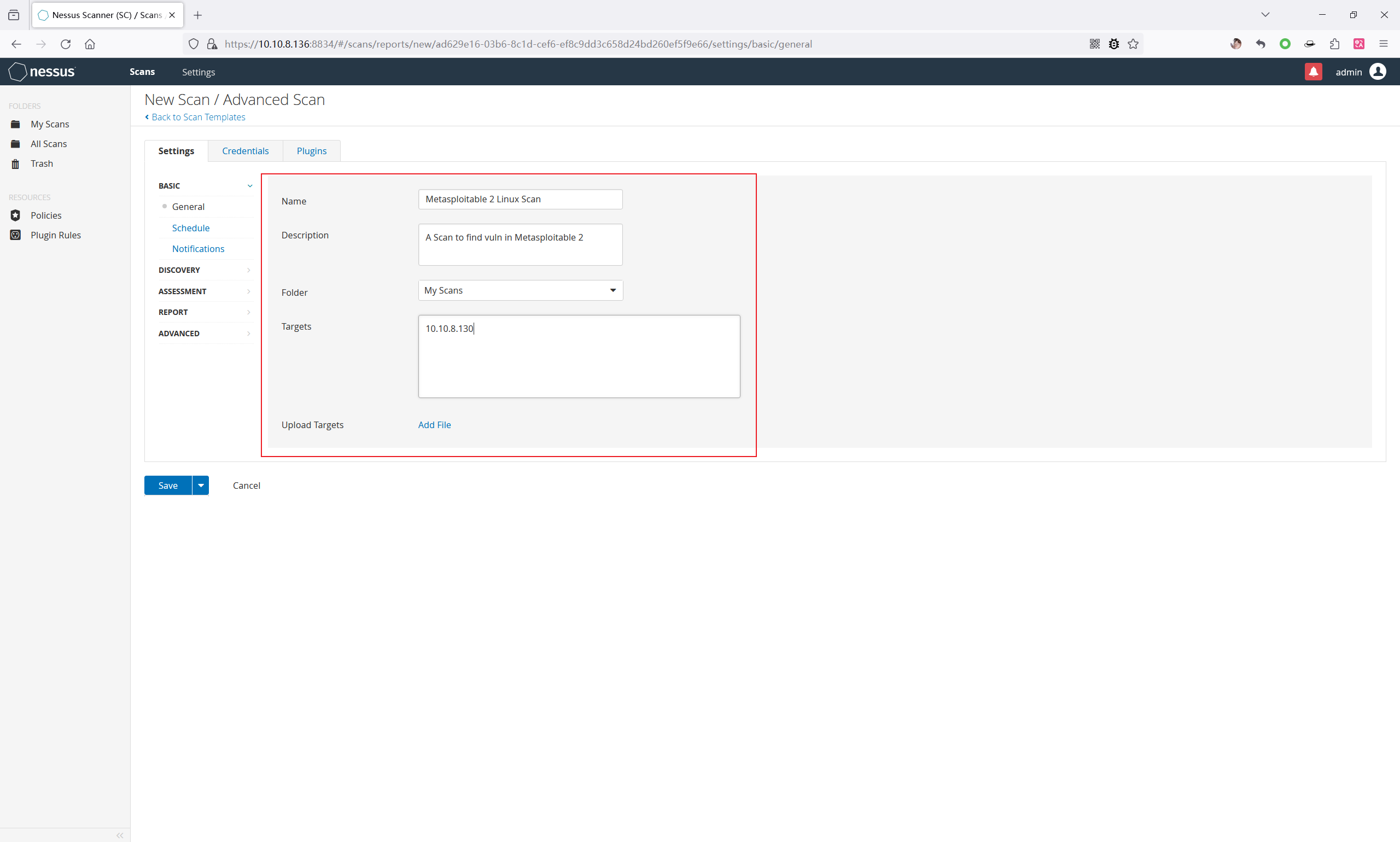Click the hat extension icon in the toolbar
Viewport: 1400px width, 842px height.
point(1310,44)
